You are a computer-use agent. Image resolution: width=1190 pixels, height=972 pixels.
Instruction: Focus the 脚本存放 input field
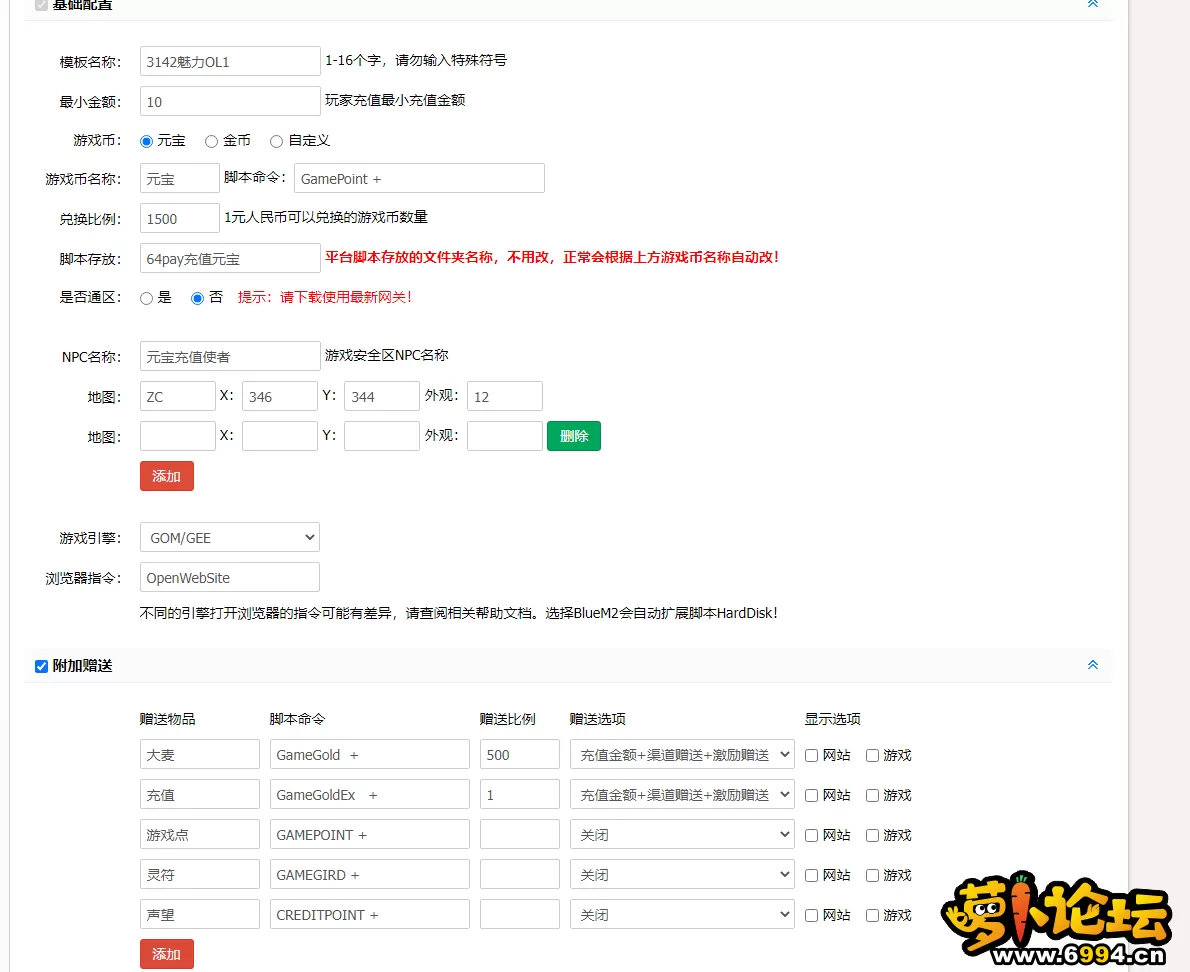(x=230, y=259)
